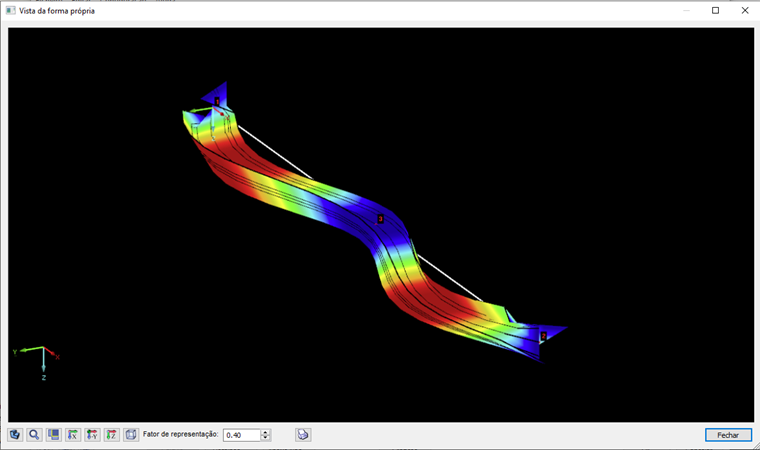Increase Fator de representação with up arrow

click(265, 432)
